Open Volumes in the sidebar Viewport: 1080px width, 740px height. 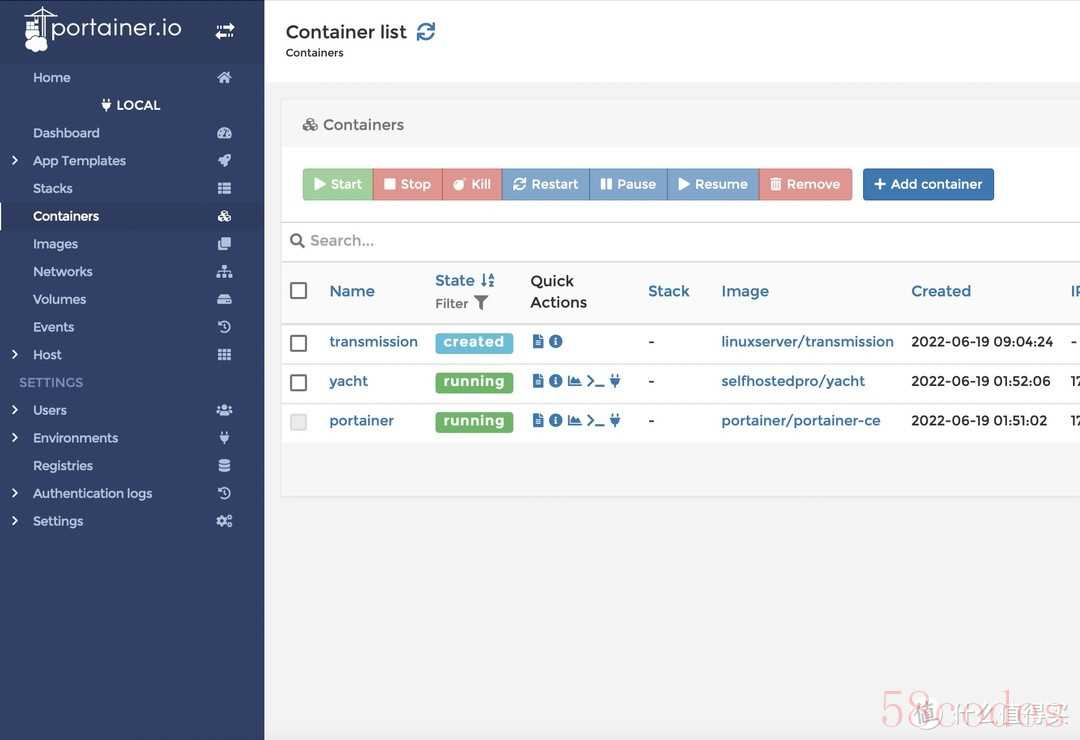click(59, 299)
